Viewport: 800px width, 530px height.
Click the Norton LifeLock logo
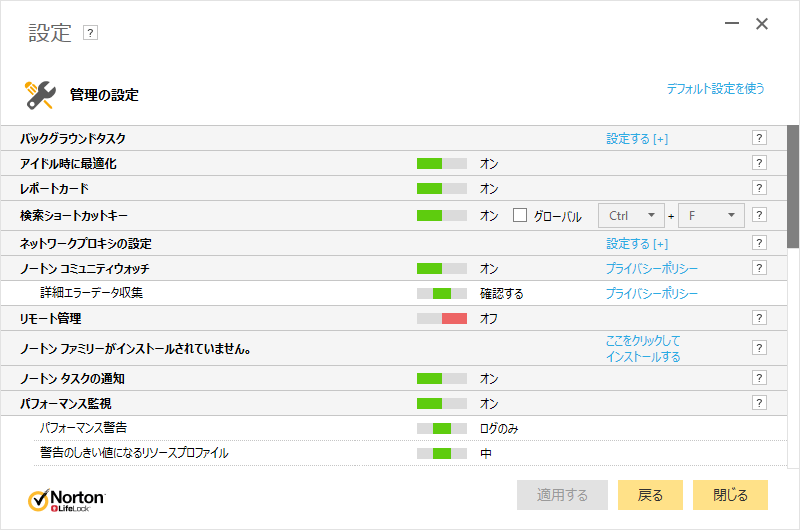66,498
